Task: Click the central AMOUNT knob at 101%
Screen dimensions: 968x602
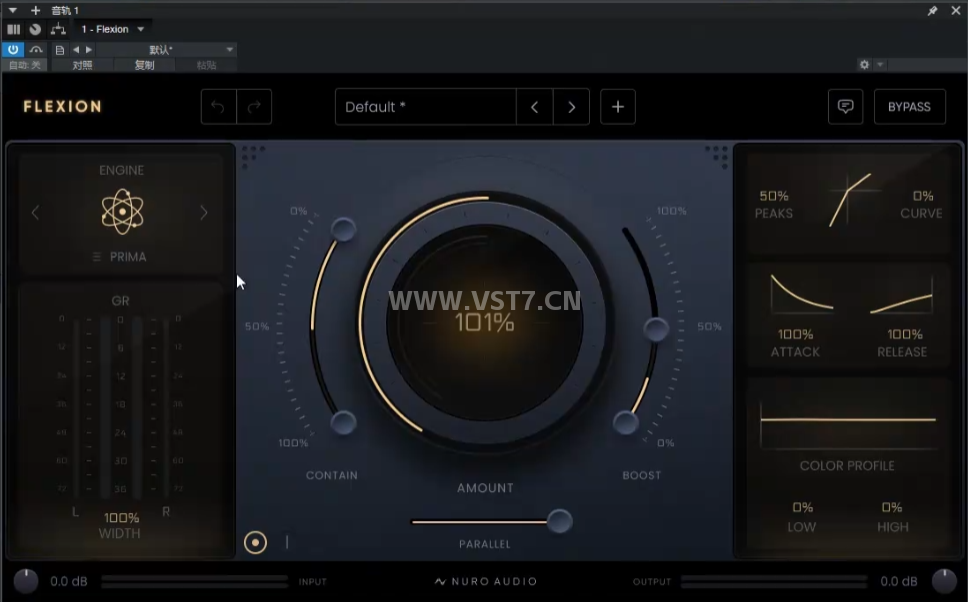Action: [485, 322]
